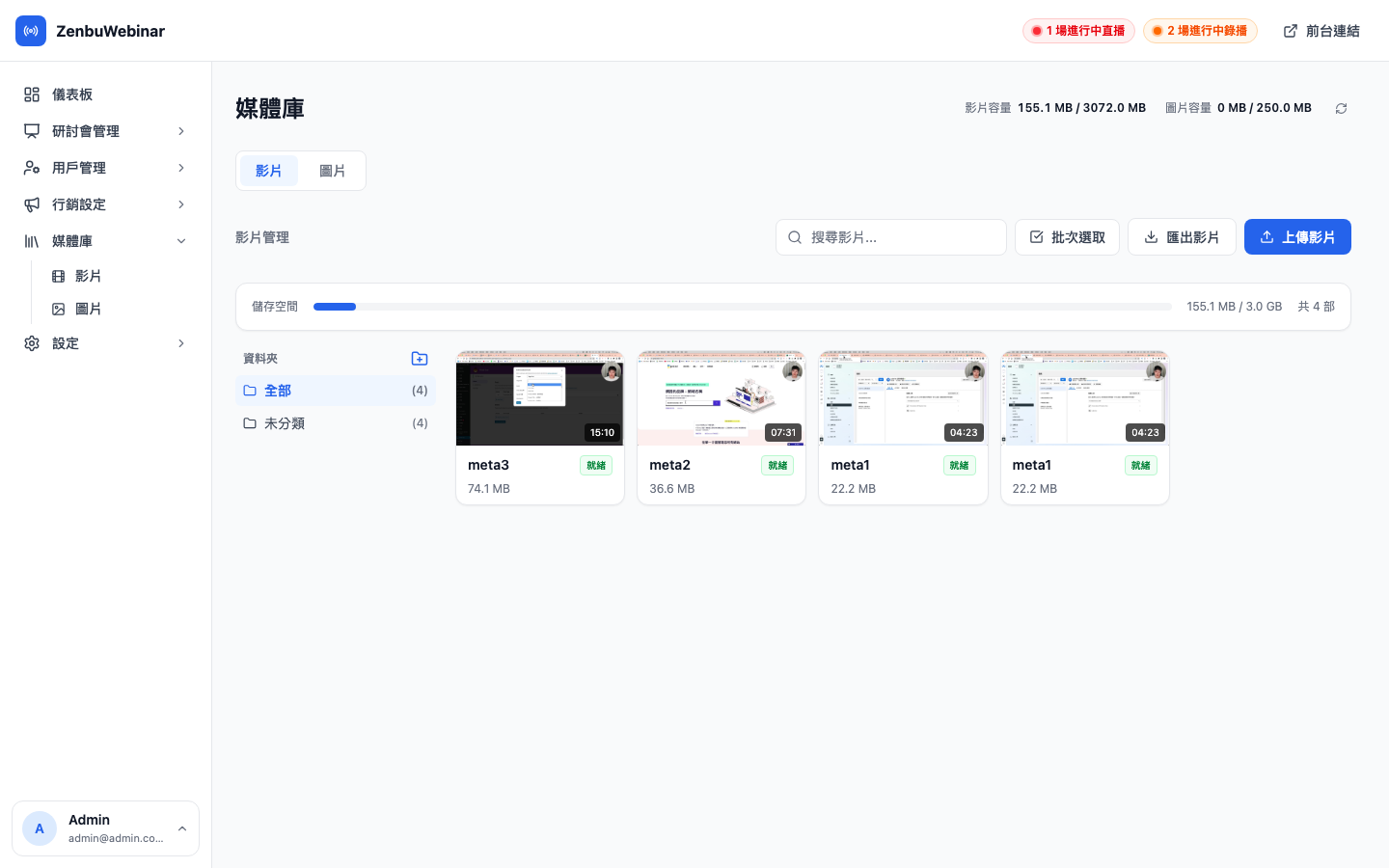This screenshot has width=1389, height=868.
Task: Click the 媒體庫 library icon in sidebar
Action: pos(32,241)
